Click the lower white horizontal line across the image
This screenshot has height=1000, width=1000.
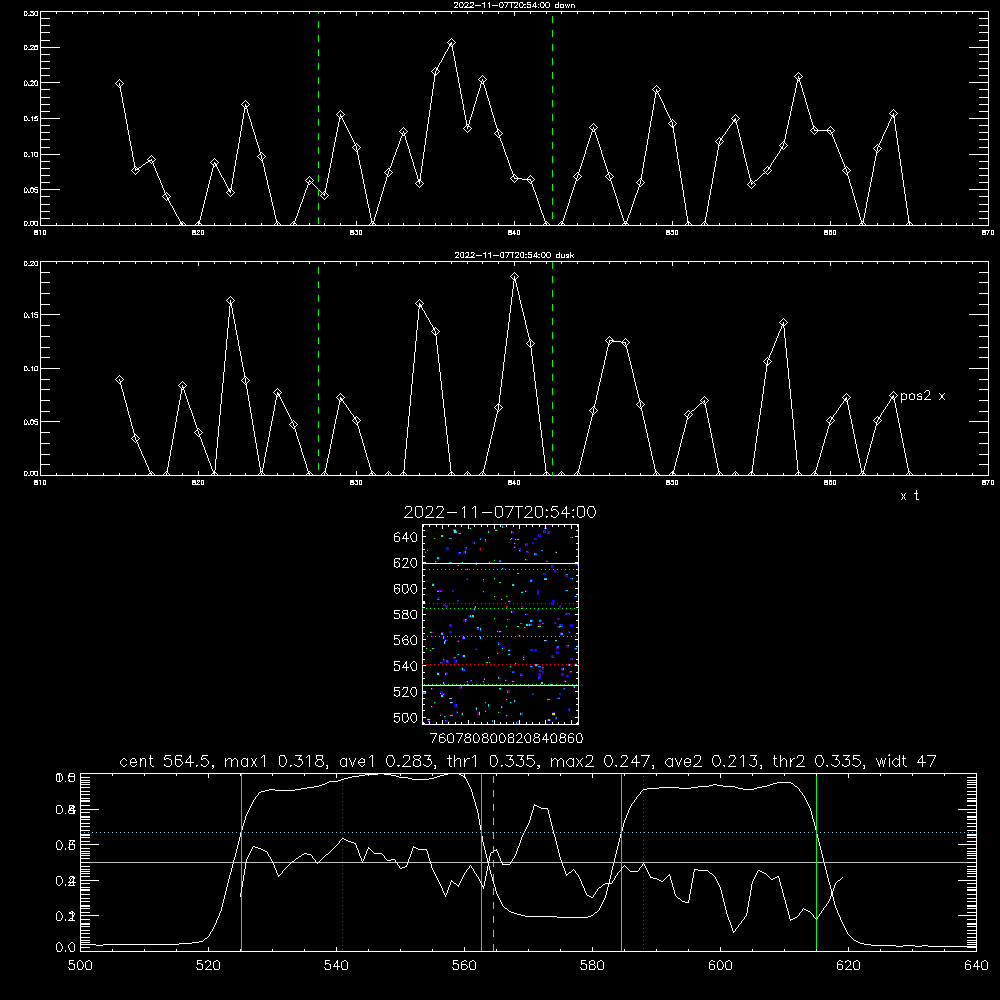tap(500, 686)
